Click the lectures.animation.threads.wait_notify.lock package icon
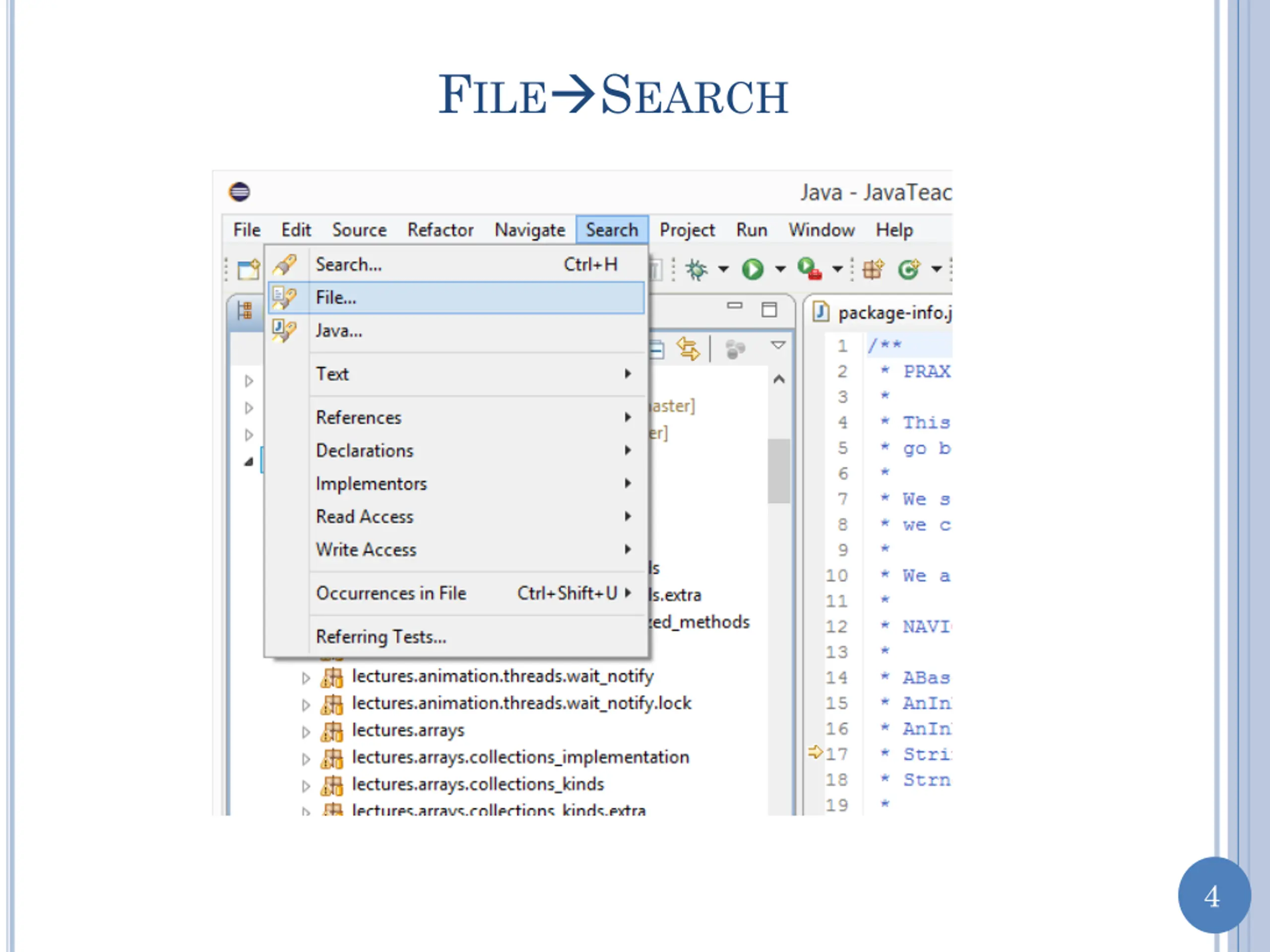Image resolution: width=1270 pixels, height=952 pixels. coord(332,704)
